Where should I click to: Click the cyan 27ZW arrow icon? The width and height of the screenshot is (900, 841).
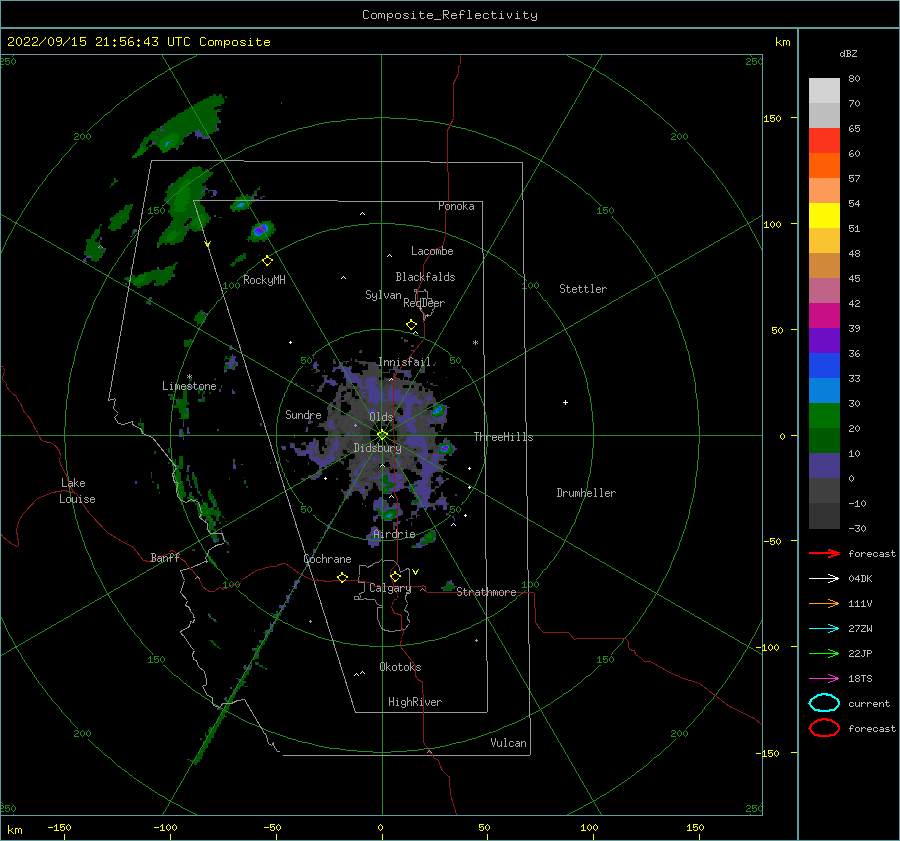824,629
